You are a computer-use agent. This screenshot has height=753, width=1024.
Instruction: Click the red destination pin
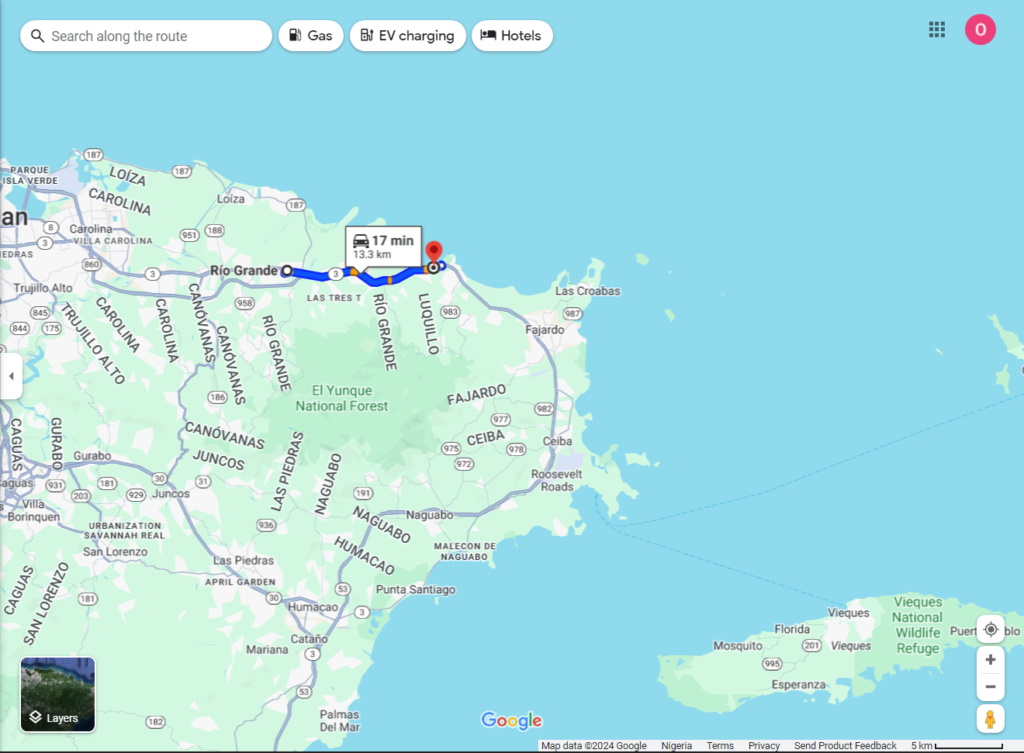click(x=433, y=252)
